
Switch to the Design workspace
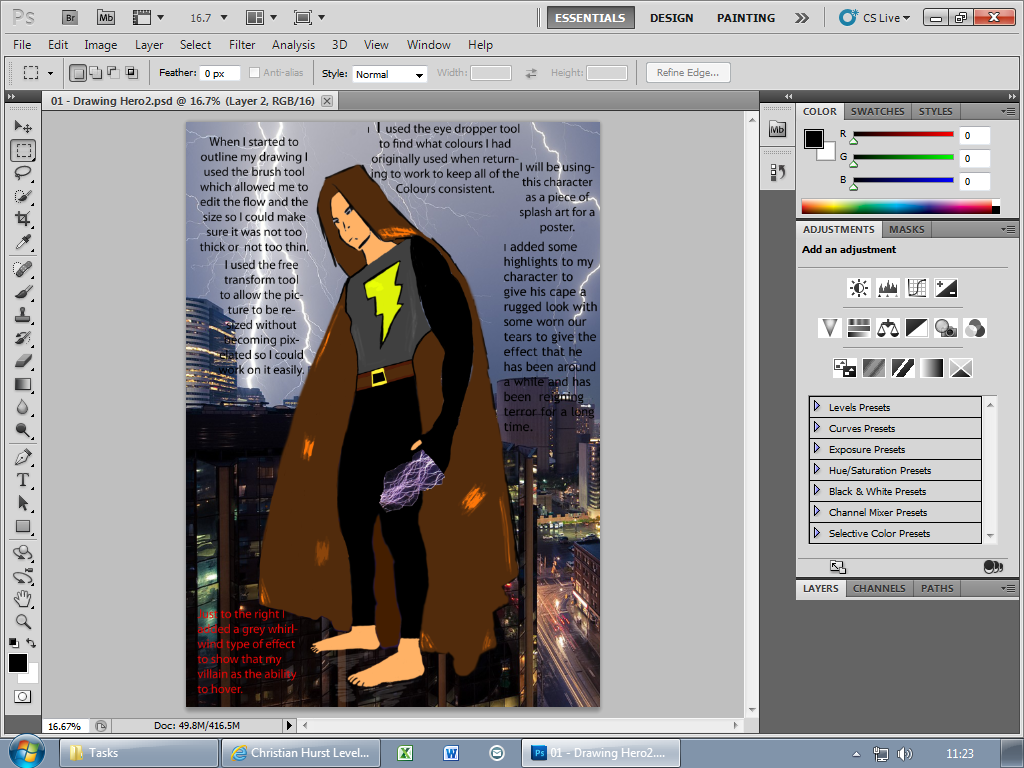[671, 18]
